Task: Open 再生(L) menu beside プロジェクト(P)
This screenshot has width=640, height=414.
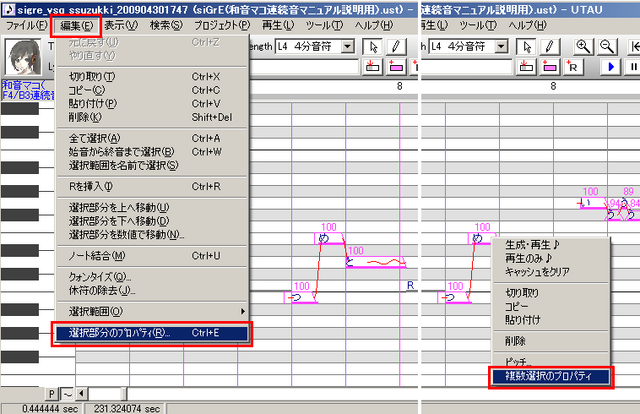Action: (278, 26)
